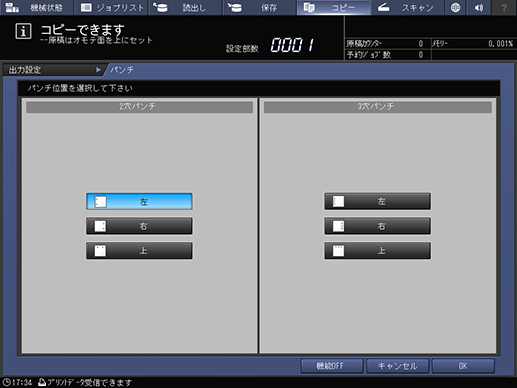This screenshot has height=388, width=517.
Task: Click the 3穴パンチ section header
Action: click(x=378, y=107)
